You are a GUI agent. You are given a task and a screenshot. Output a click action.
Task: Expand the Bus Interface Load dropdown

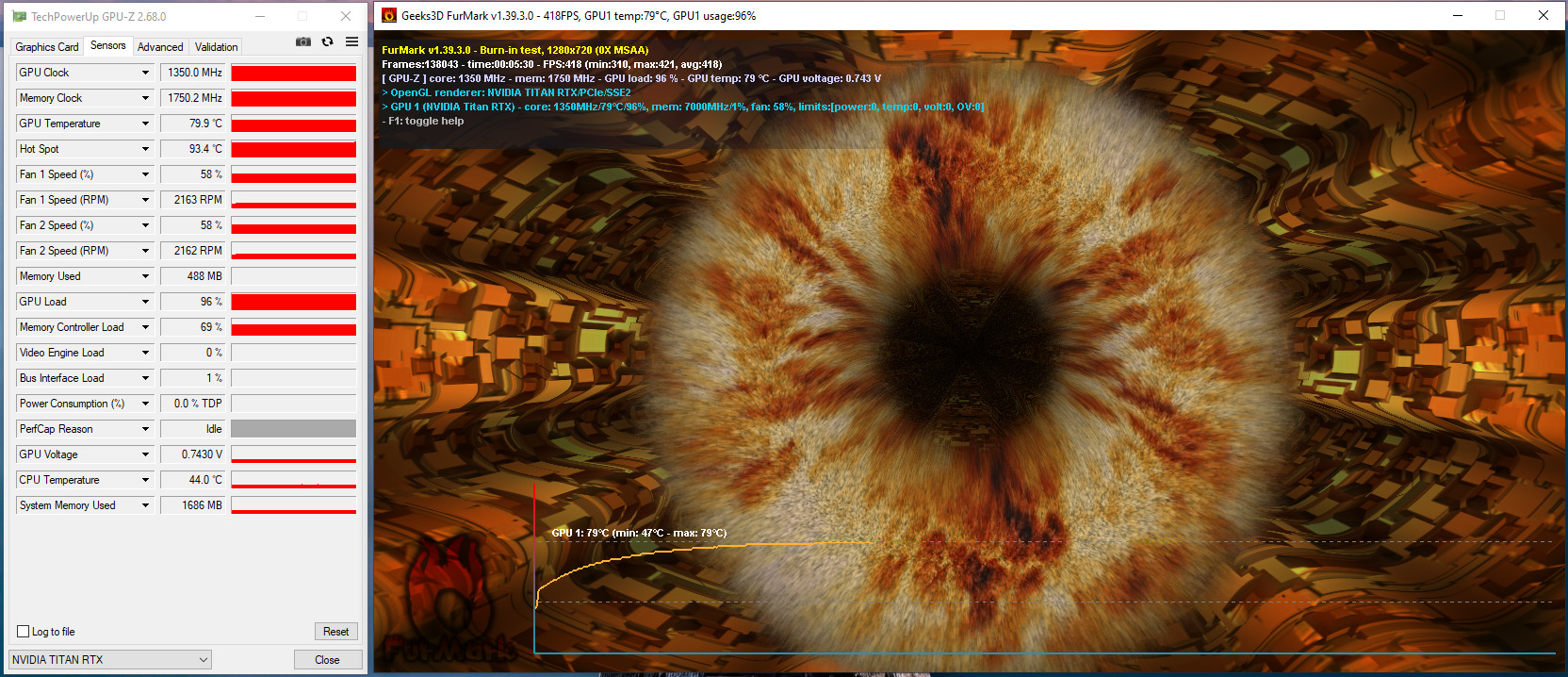pos(146,378)
